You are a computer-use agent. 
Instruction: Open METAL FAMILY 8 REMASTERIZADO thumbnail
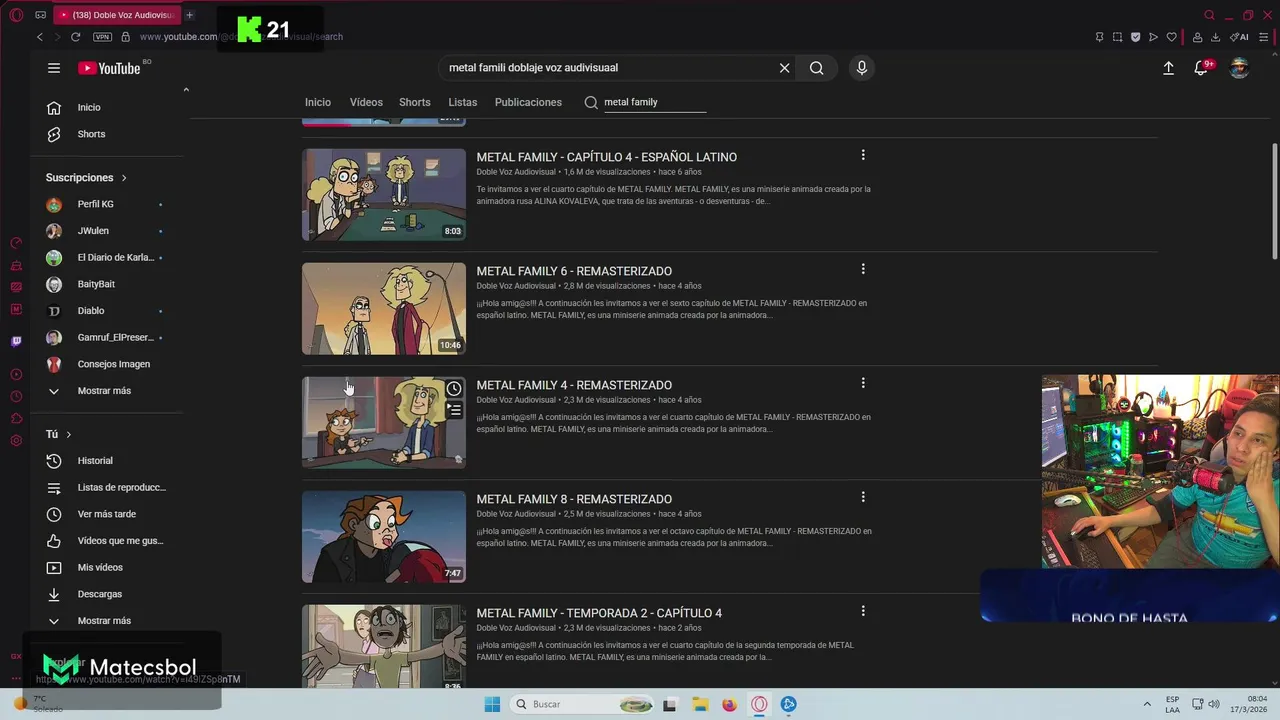click(x=384, y=537)
